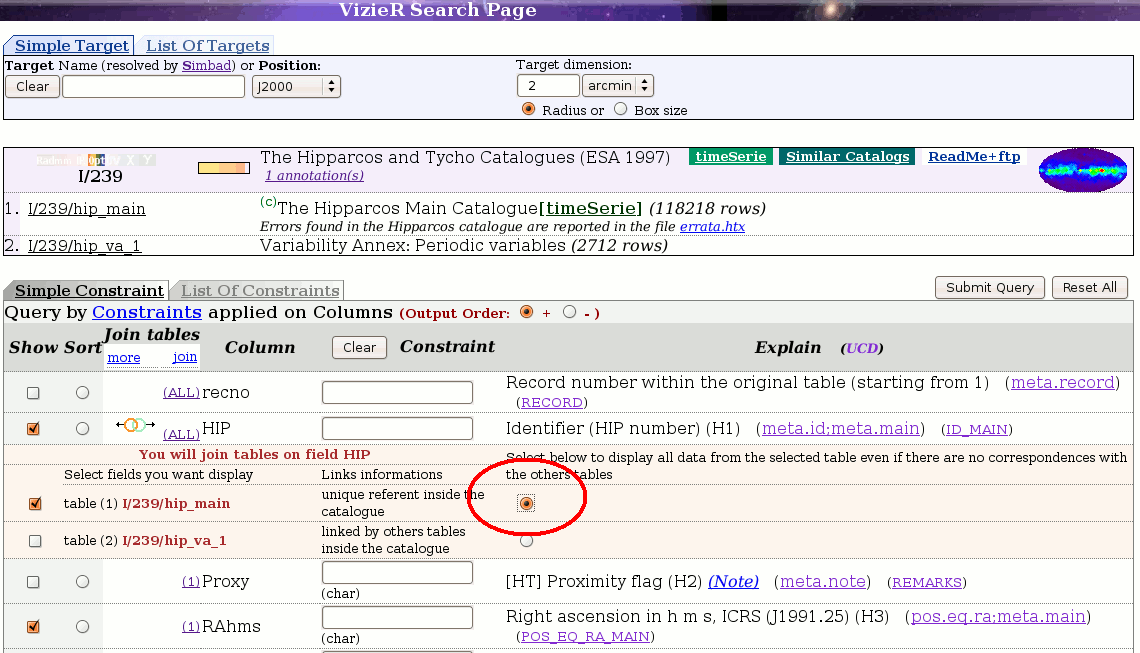Select sort radio button for HIP
Screen dimensions: 1140x653
(x=83, y=429)
